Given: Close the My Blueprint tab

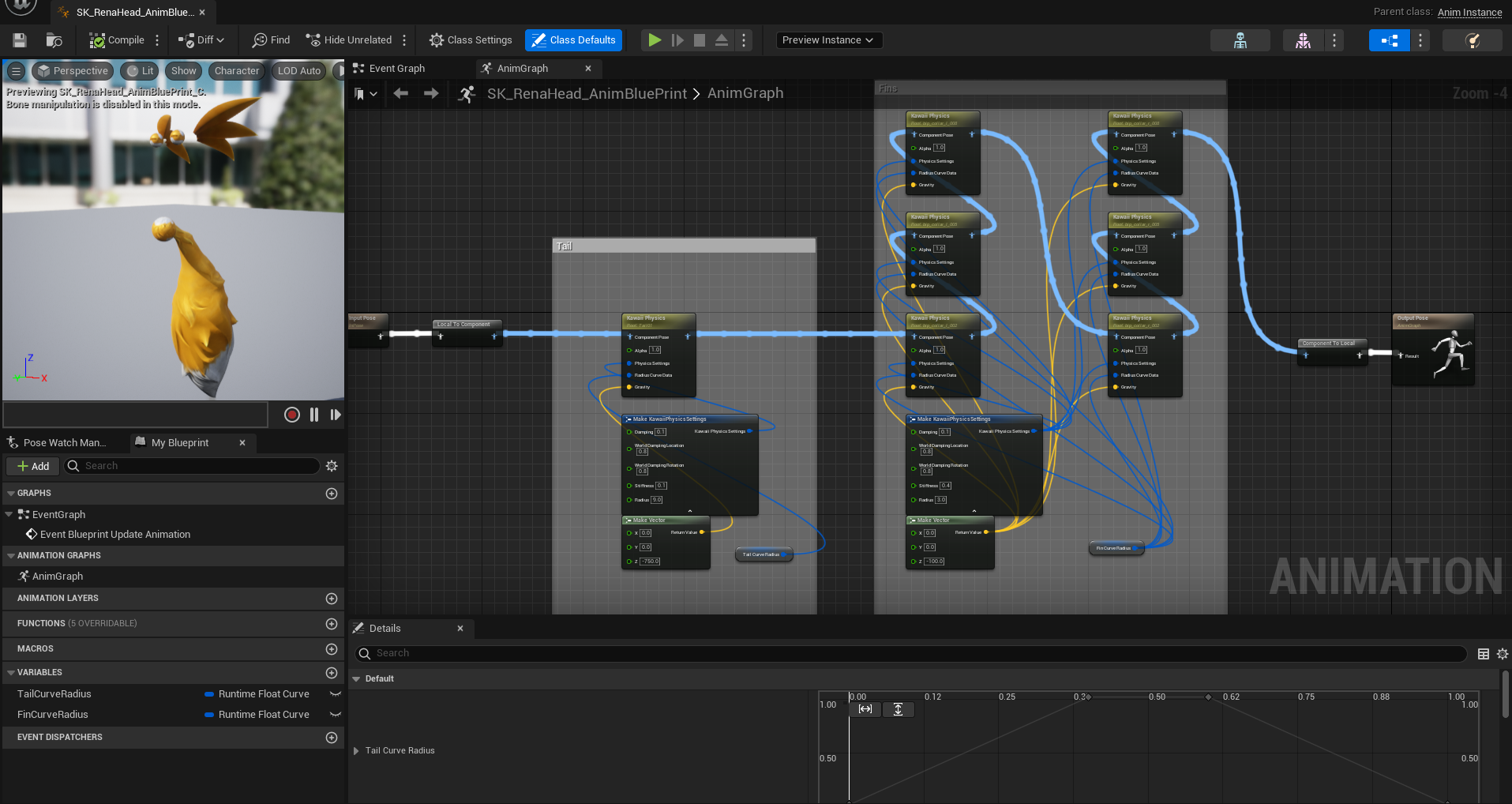Looking at the screenshot, I should (x=242, y=443).
